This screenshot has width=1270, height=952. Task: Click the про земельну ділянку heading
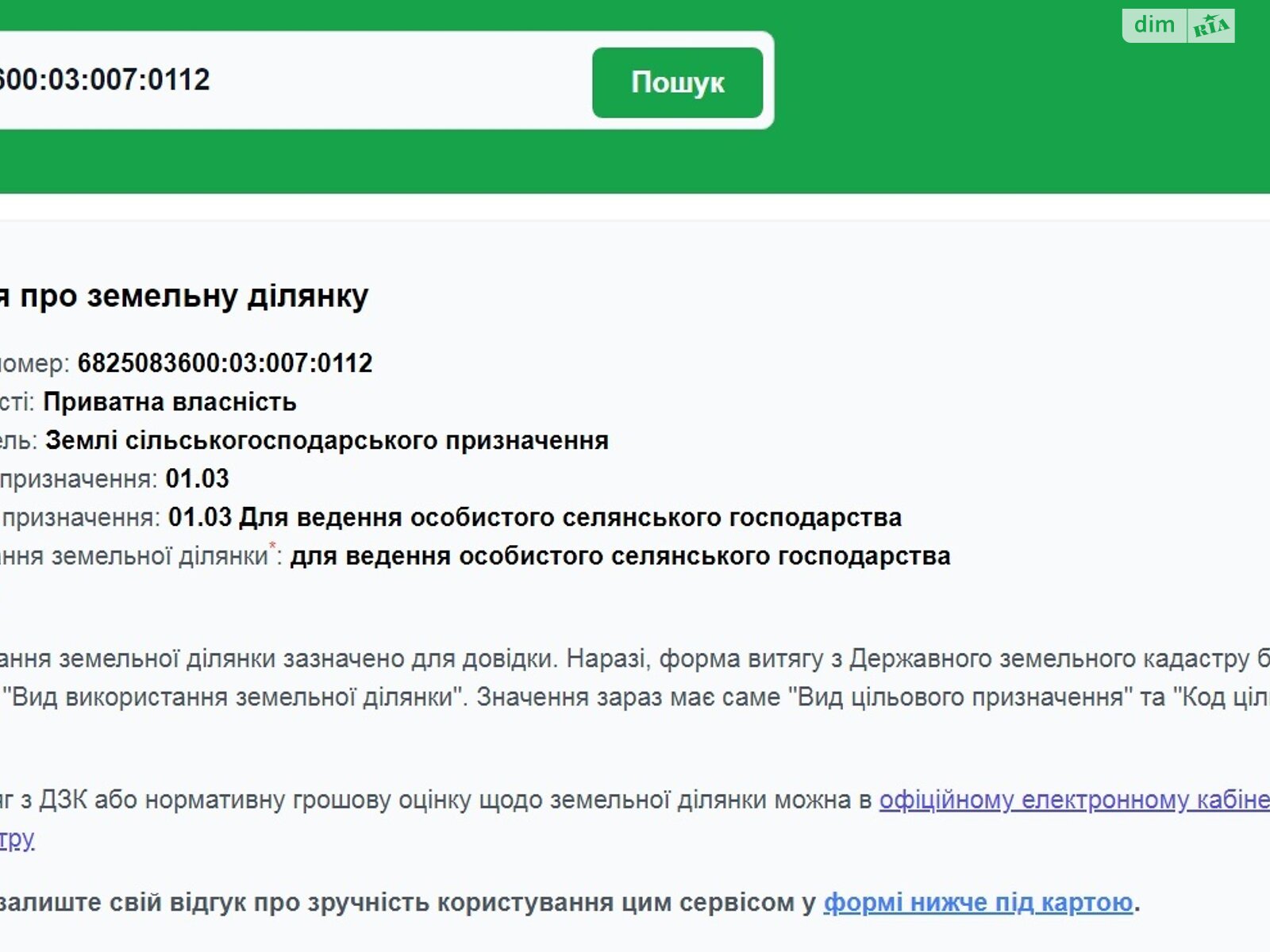(184, 296)
